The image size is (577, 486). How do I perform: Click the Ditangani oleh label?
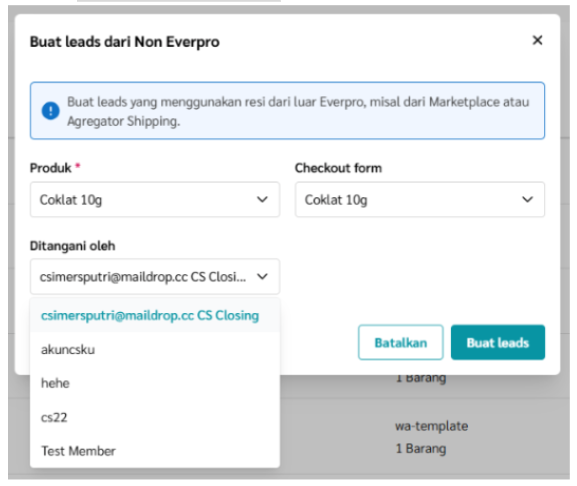(72, 246)
